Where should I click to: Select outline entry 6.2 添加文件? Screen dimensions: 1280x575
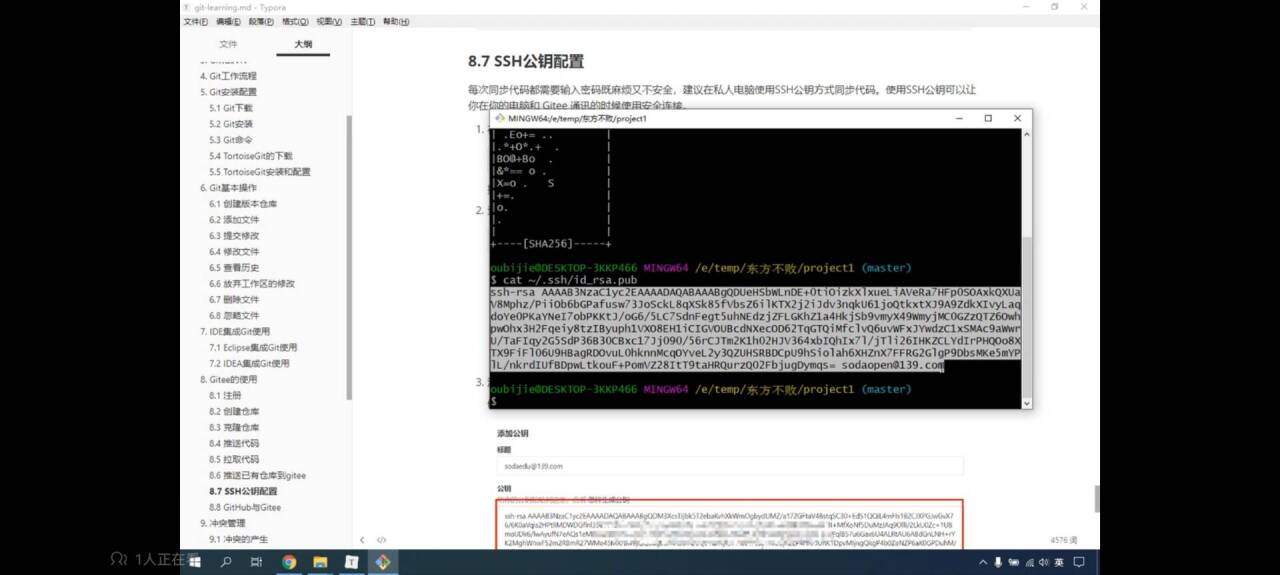234,220
